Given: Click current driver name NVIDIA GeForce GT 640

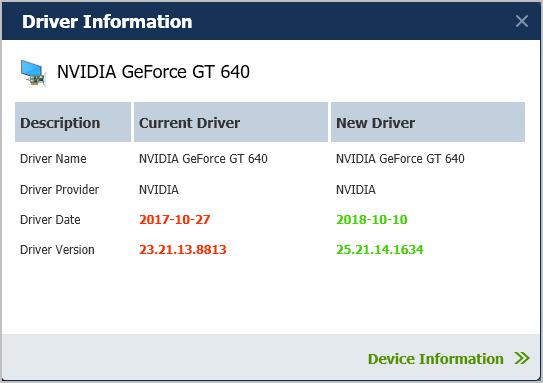Looking at the screenshot, I should (203, 159).
